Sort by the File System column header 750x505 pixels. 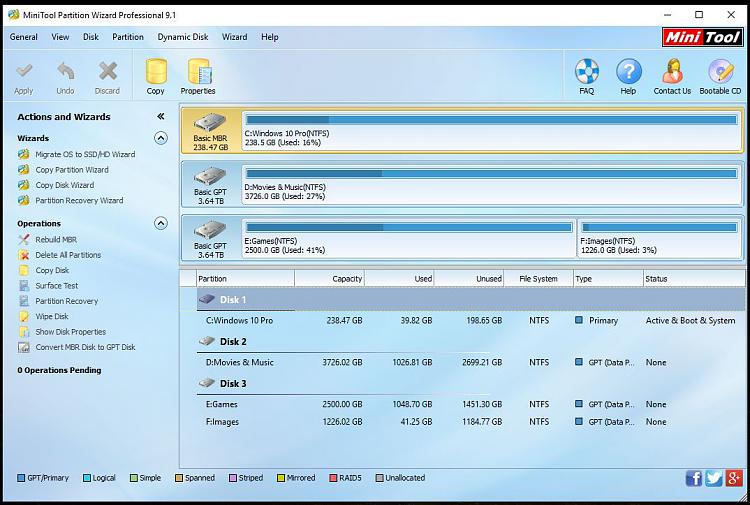[x=539, y=279]
